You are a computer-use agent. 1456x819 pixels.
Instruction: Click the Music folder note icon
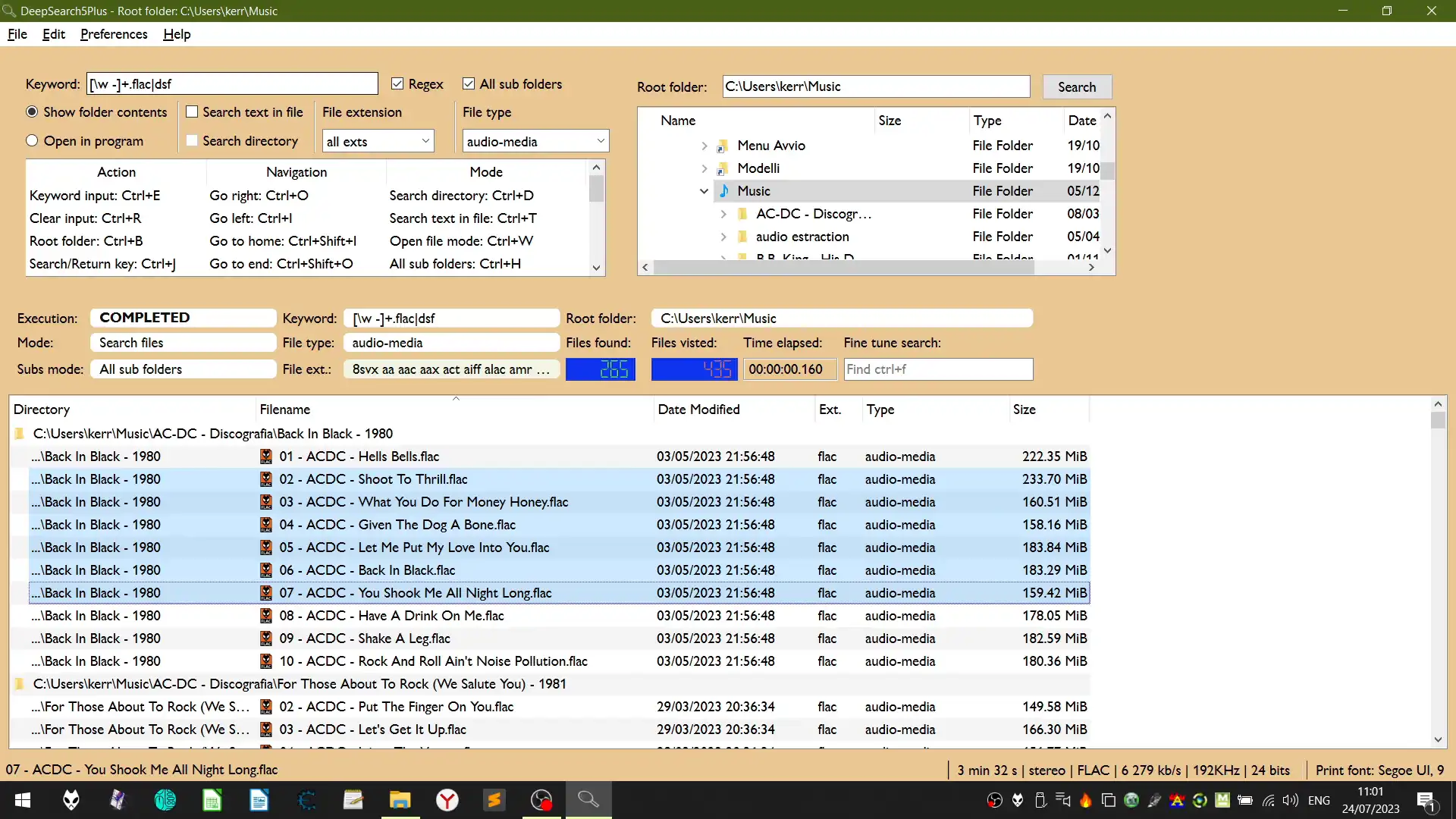[x=723, y=191]
